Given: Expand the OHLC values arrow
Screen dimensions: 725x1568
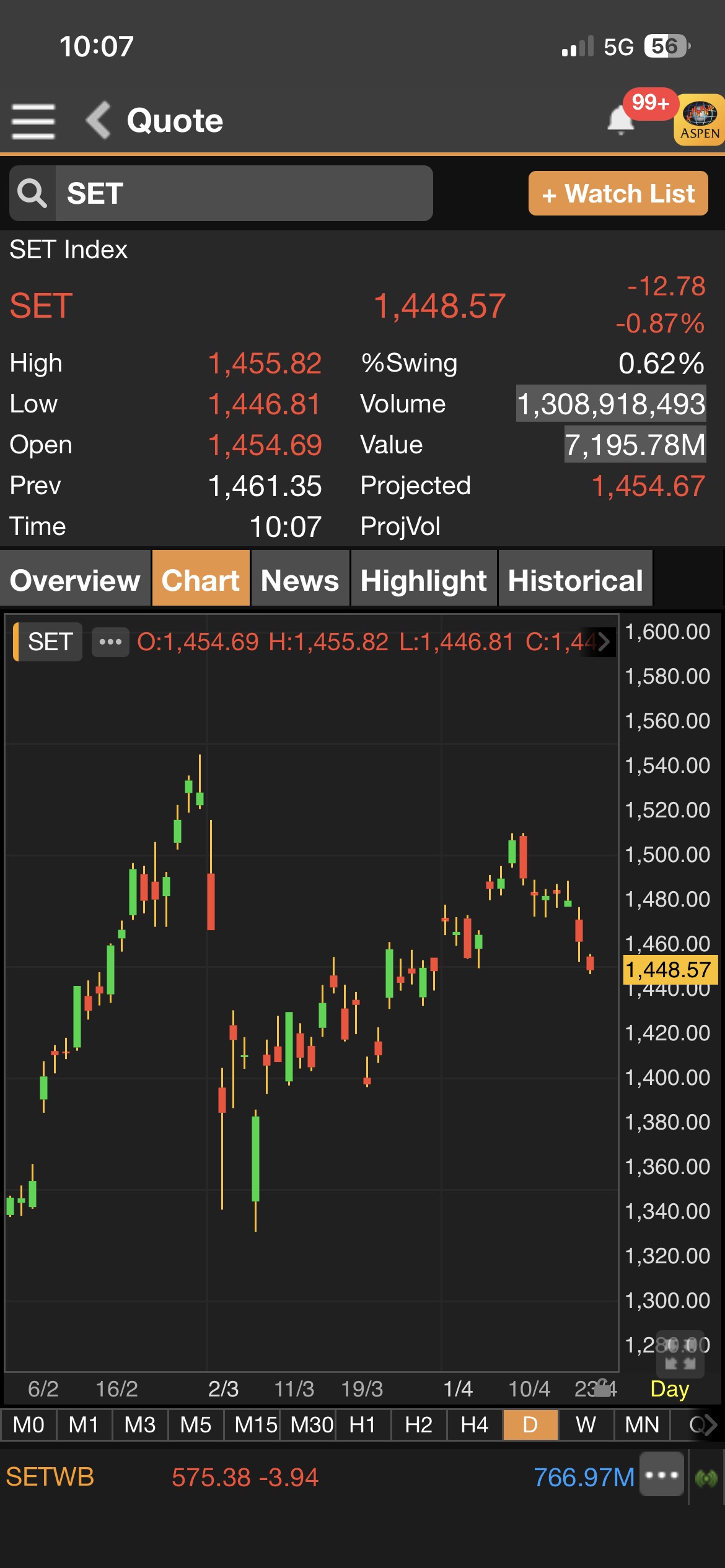Looking at the screenshot, I should point(604,642).
